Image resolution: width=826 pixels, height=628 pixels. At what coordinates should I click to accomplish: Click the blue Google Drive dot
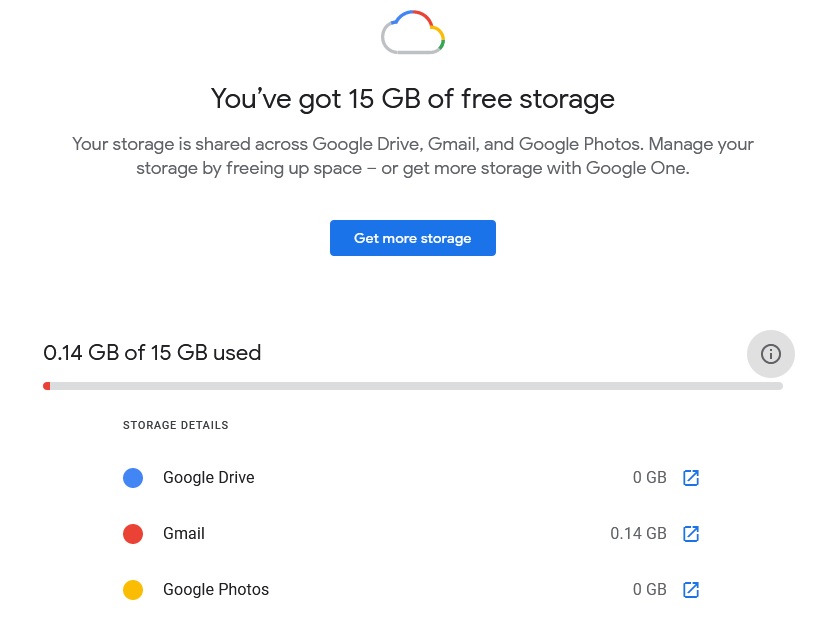[133, 478]
